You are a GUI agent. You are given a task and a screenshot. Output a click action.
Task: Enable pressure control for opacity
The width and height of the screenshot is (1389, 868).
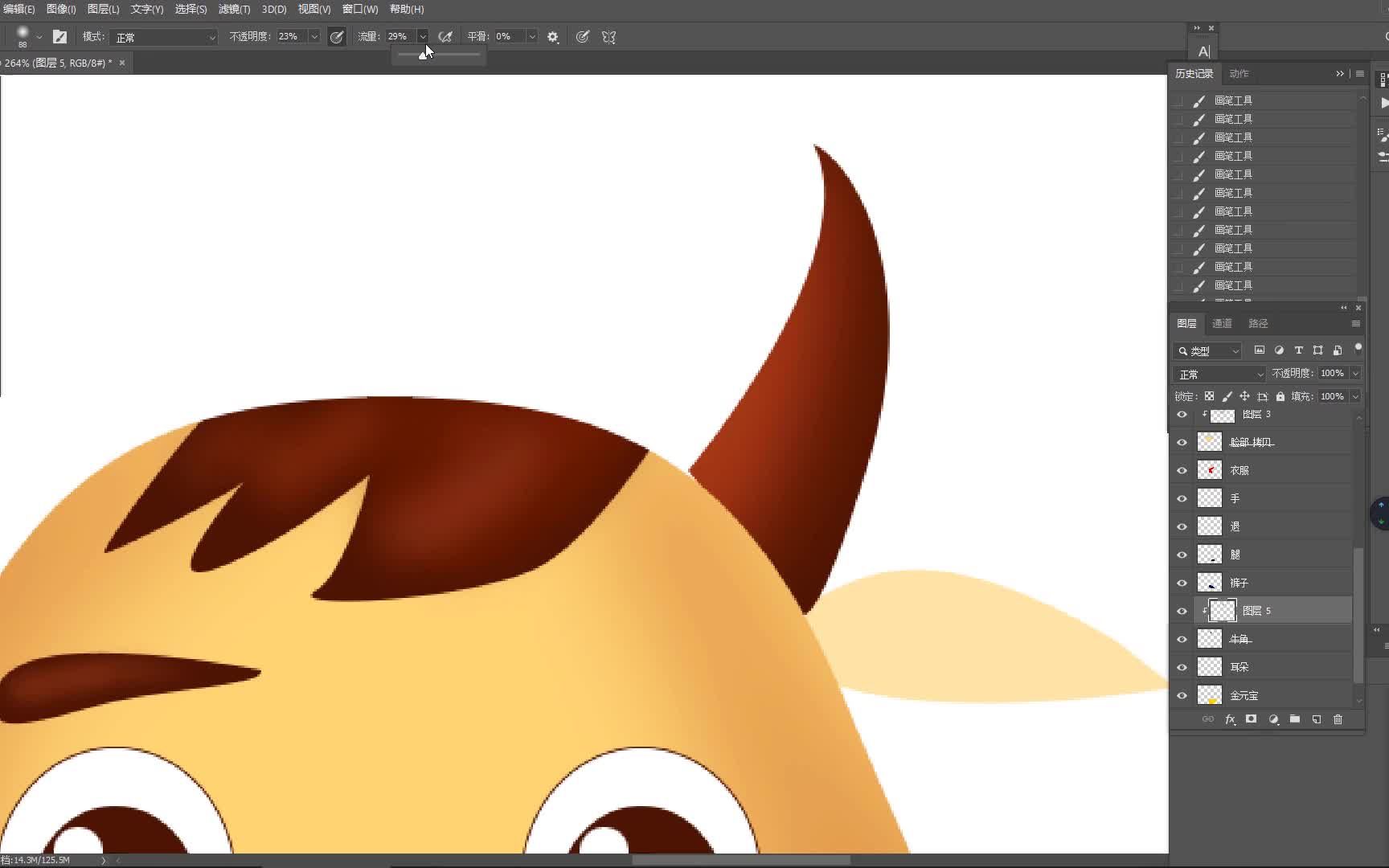coord(337,37)
